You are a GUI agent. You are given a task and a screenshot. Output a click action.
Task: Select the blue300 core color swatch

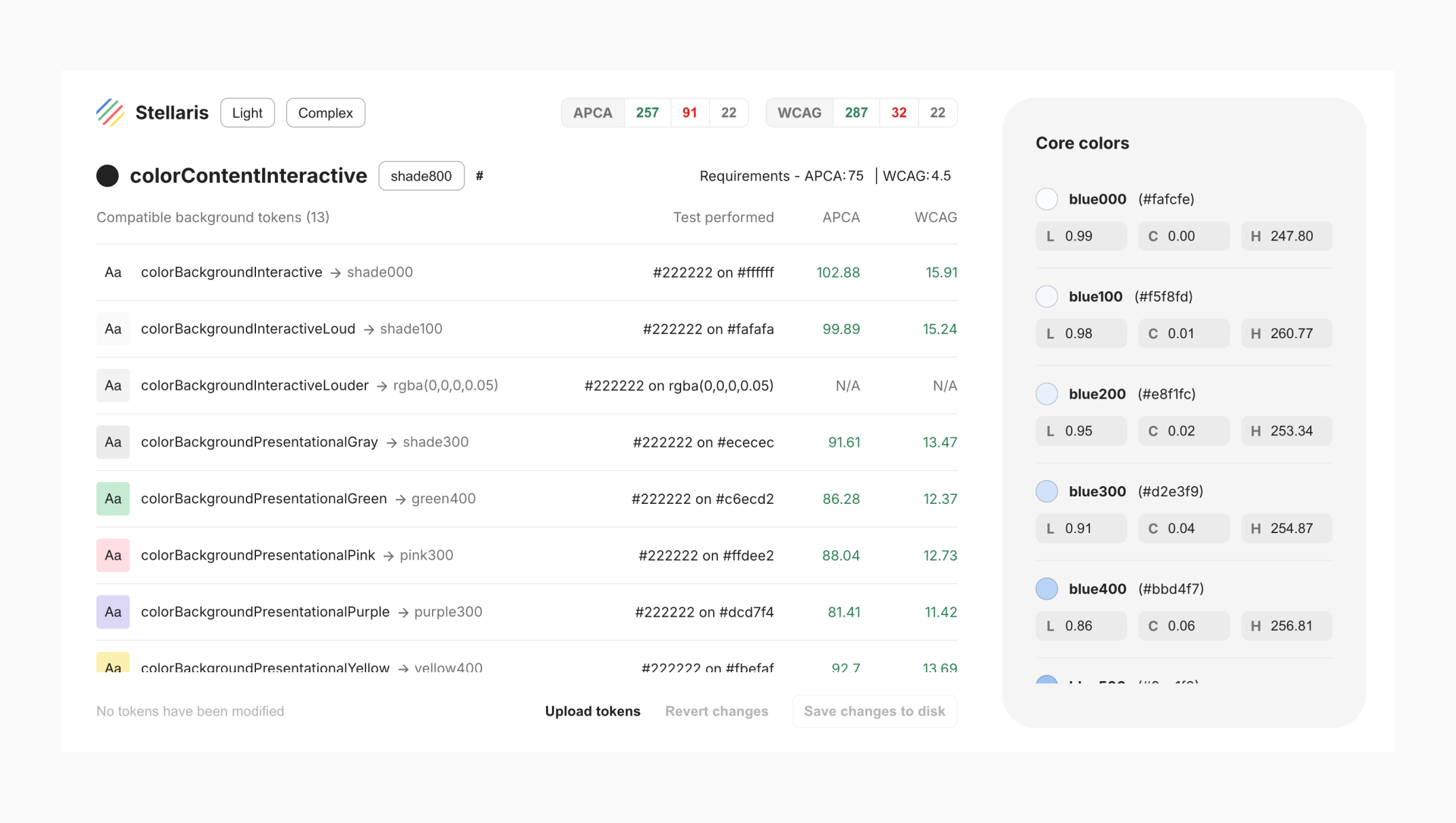pos(1046,492)
